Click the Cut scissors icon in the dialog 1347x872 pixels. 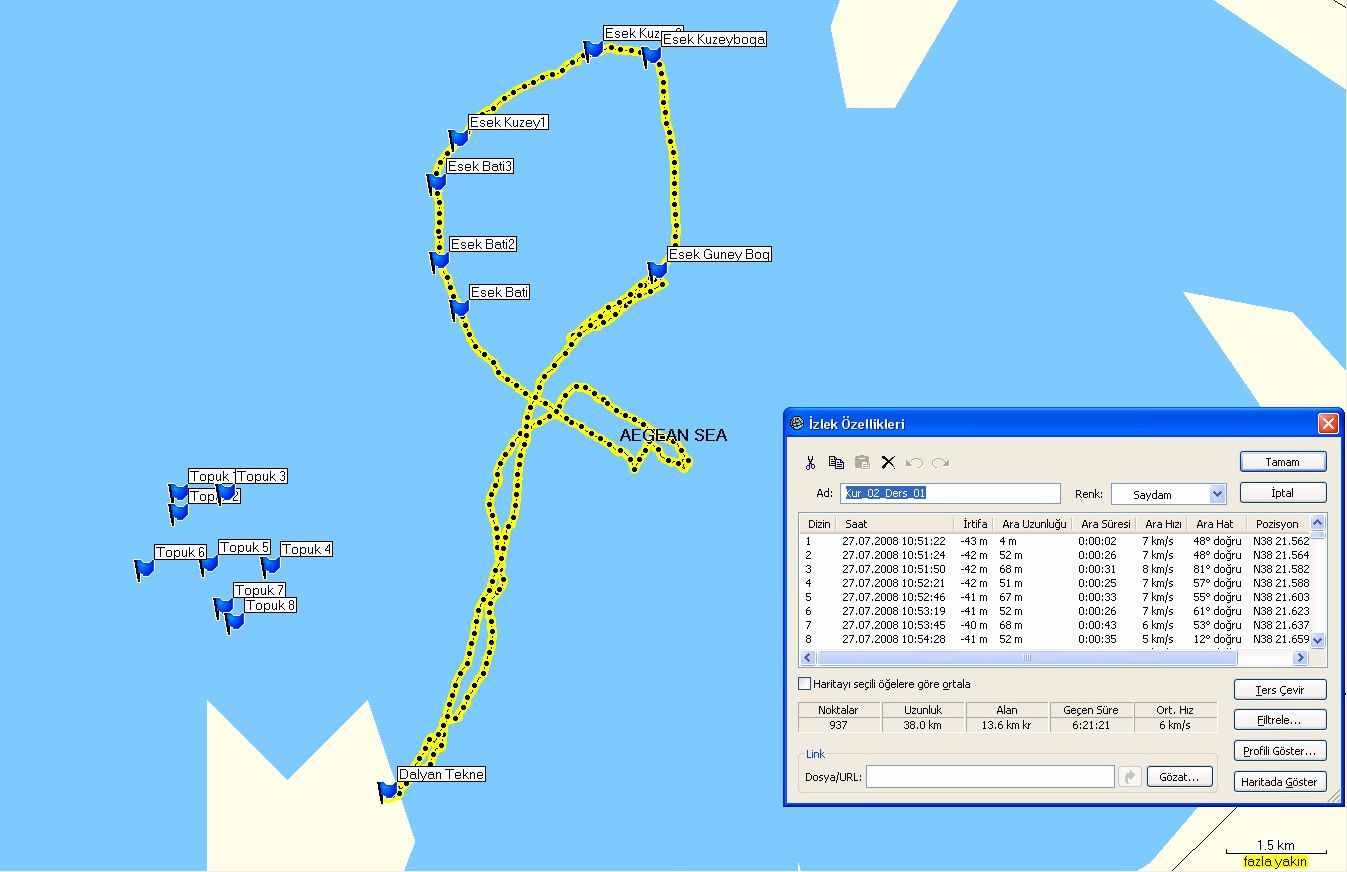[811, 462]
